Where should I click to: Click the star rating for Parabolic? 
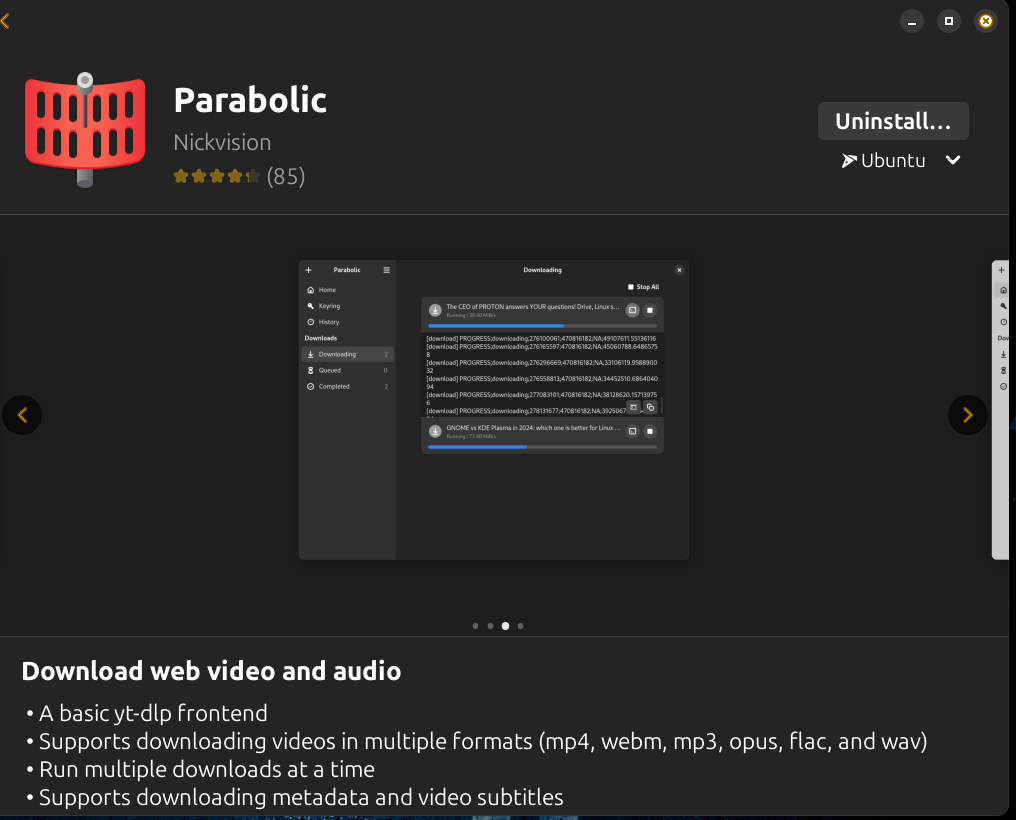[216, 176]
